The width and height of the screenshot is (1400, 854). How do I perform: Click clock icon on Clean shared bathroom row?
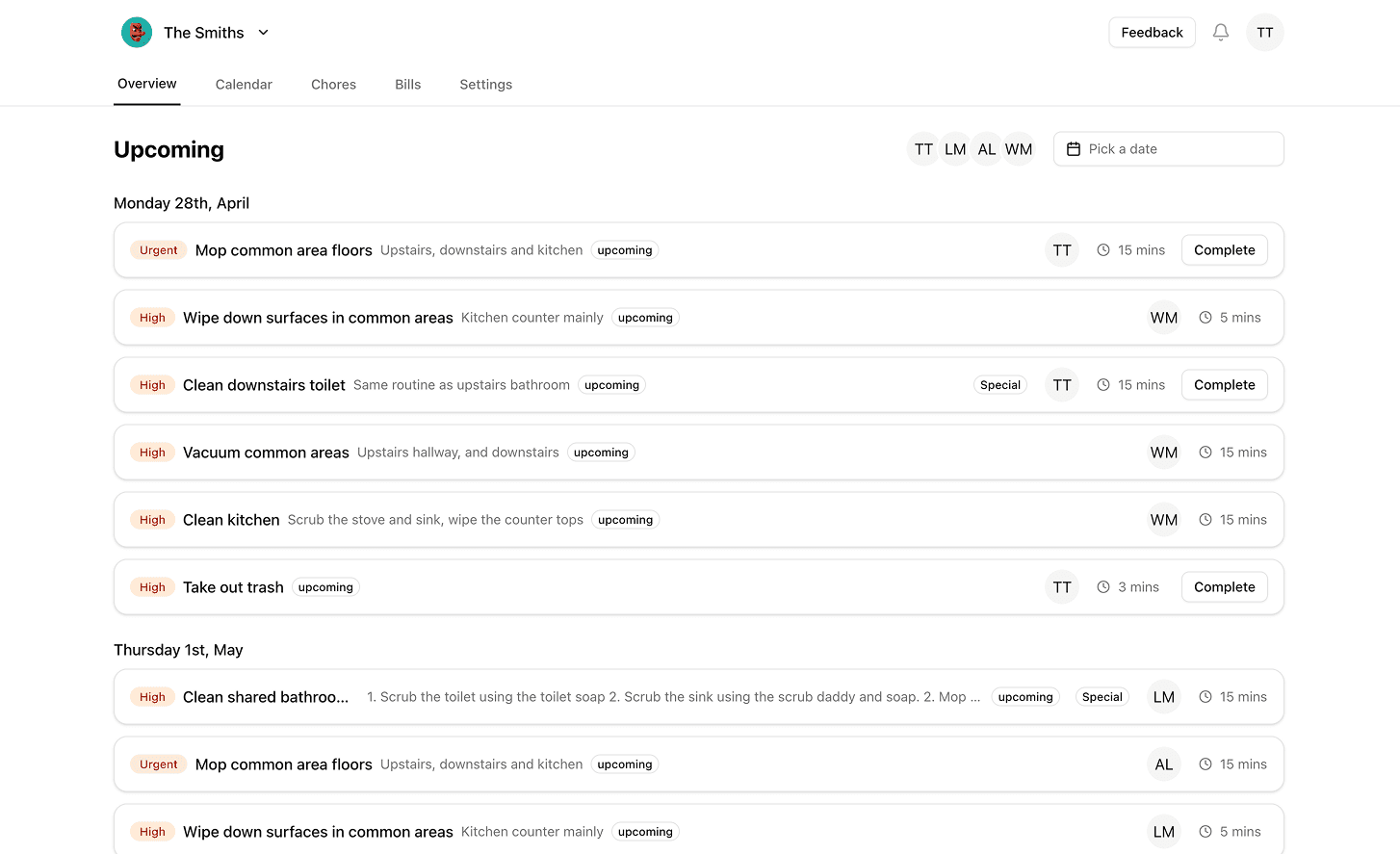point(1206,697)
